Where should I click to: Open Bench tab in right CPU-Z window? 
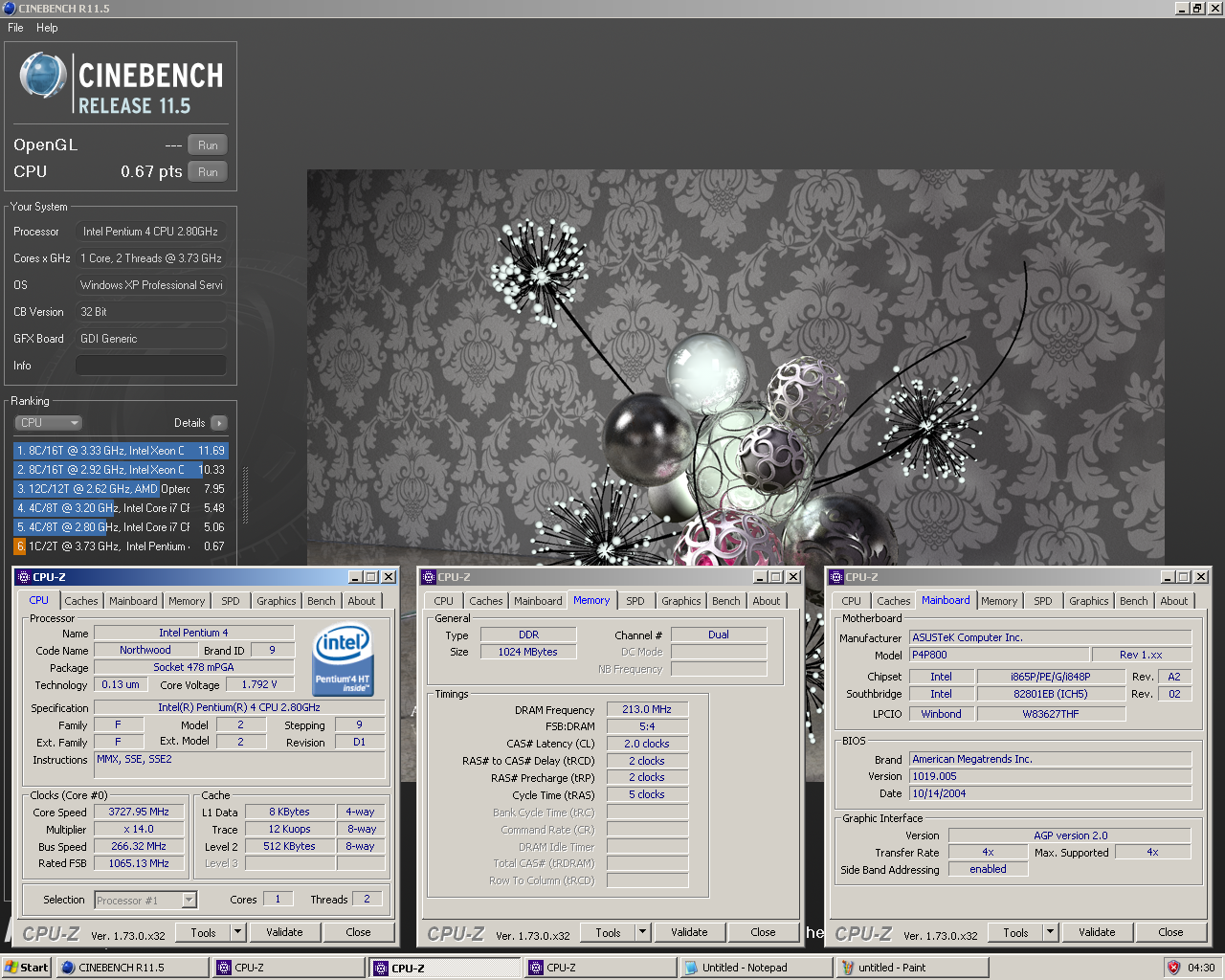[x=1134, y=601]
